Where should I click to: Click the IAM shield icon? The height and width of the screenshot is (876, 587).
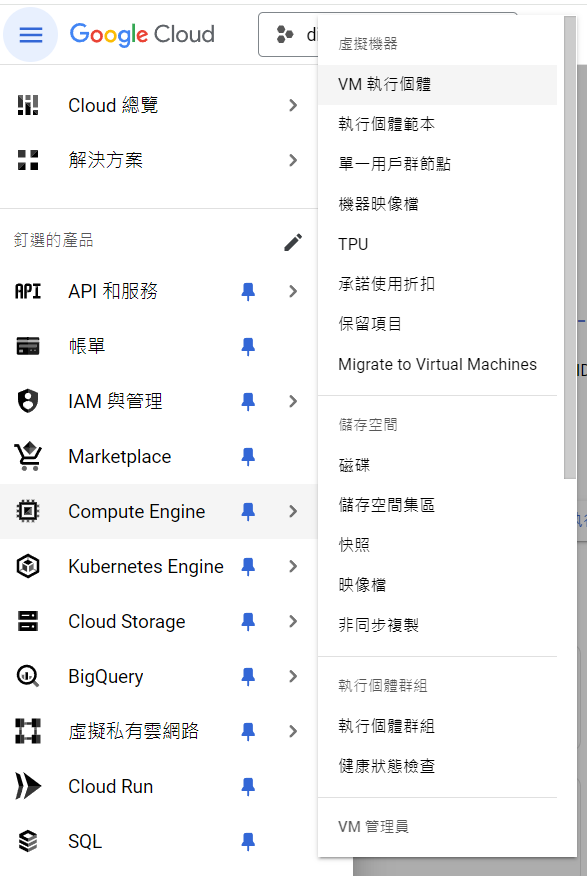coord(27,401)
